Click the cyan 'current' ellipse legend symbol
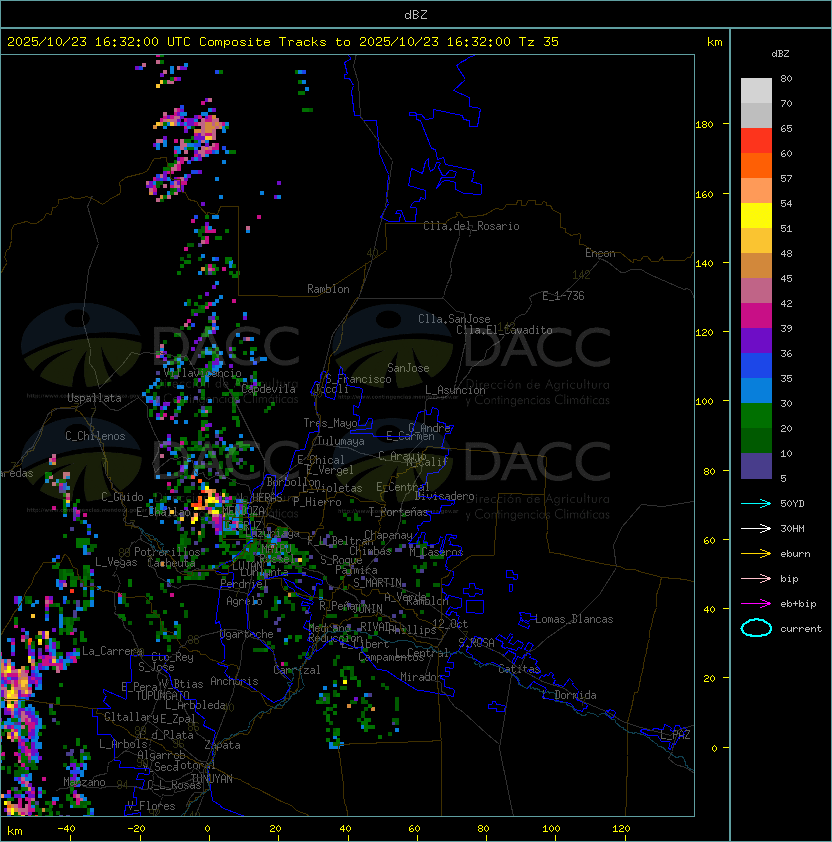The height and width of the screenshot is (842, 832). point(756,628)
